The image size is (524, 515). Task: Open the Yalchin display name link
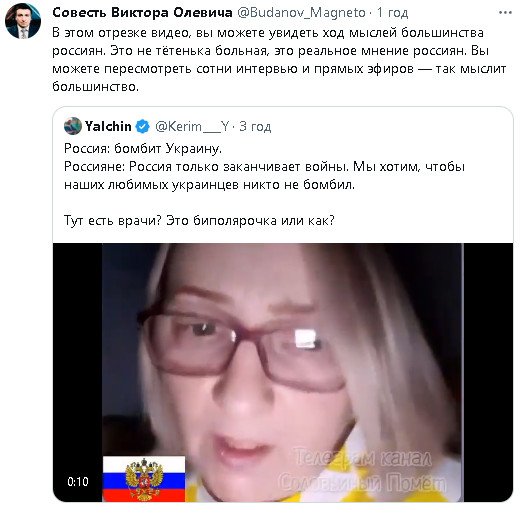click(108, 126)
